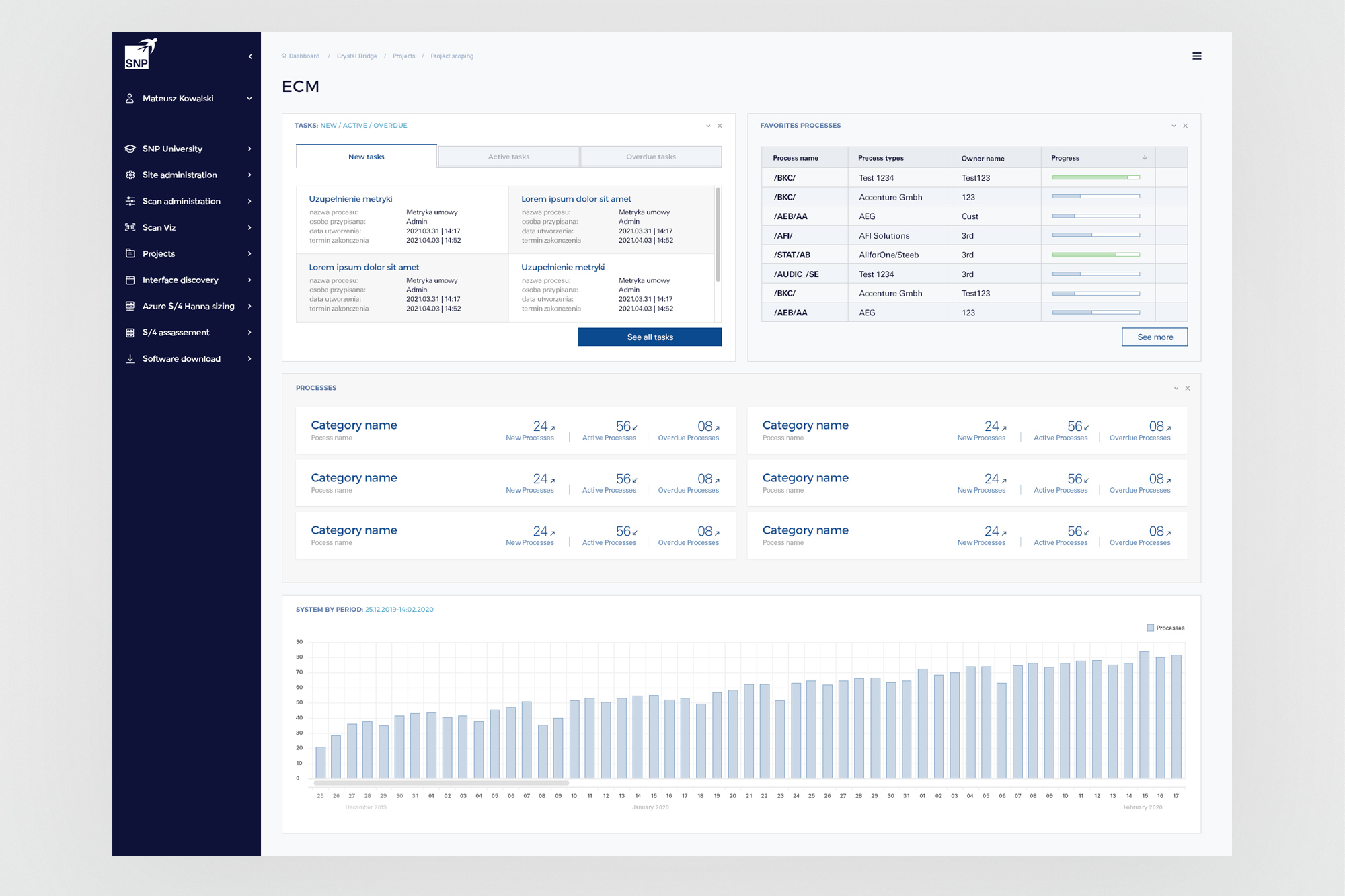Expand the Projects menu chevron
This screenshot has height=896, width=1345.
(x=249, y=254)
